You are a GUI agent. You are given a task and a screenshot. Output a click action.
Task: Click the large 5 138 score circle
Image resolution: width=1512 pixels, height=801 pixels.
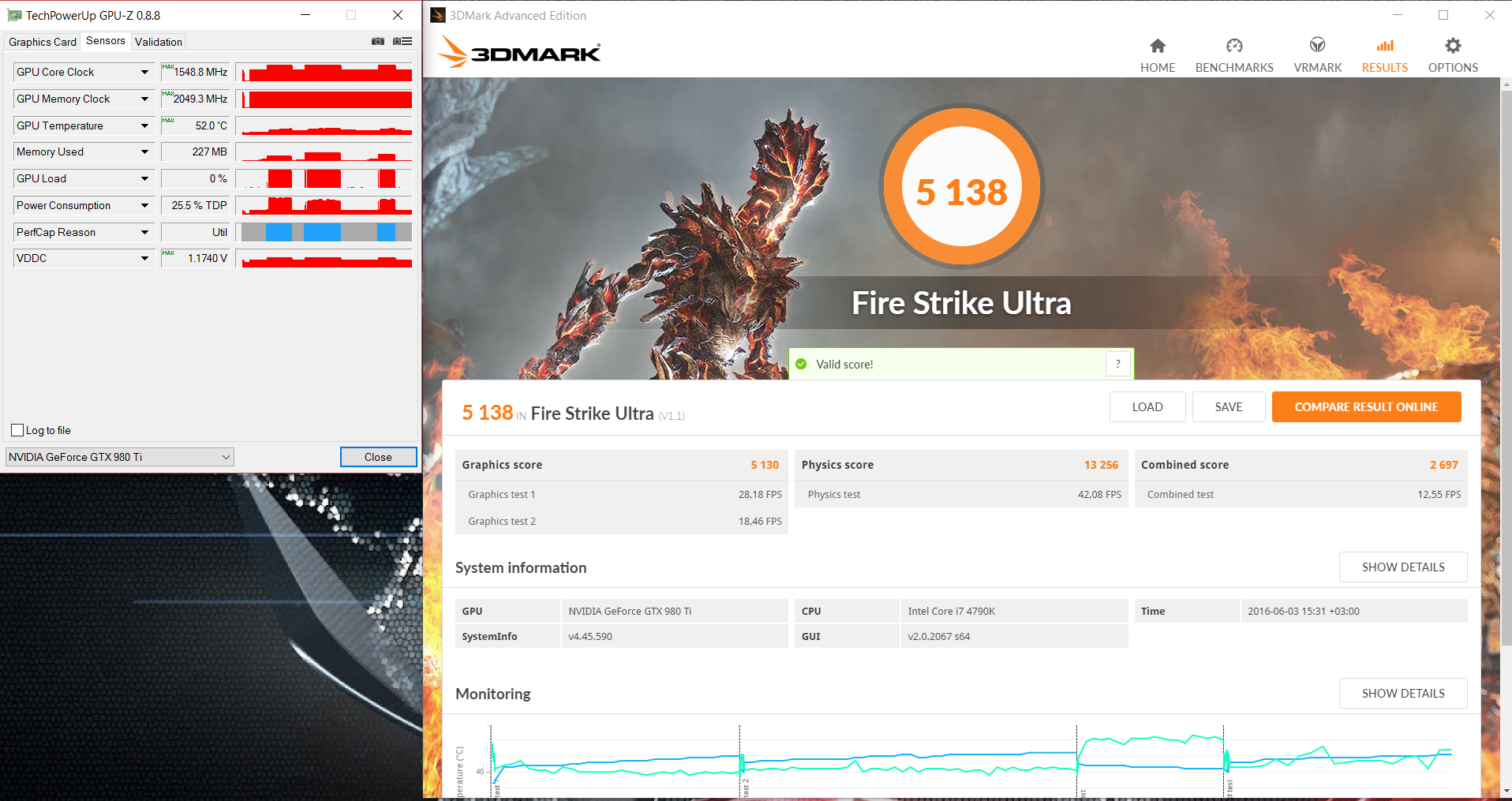[961, 187]
